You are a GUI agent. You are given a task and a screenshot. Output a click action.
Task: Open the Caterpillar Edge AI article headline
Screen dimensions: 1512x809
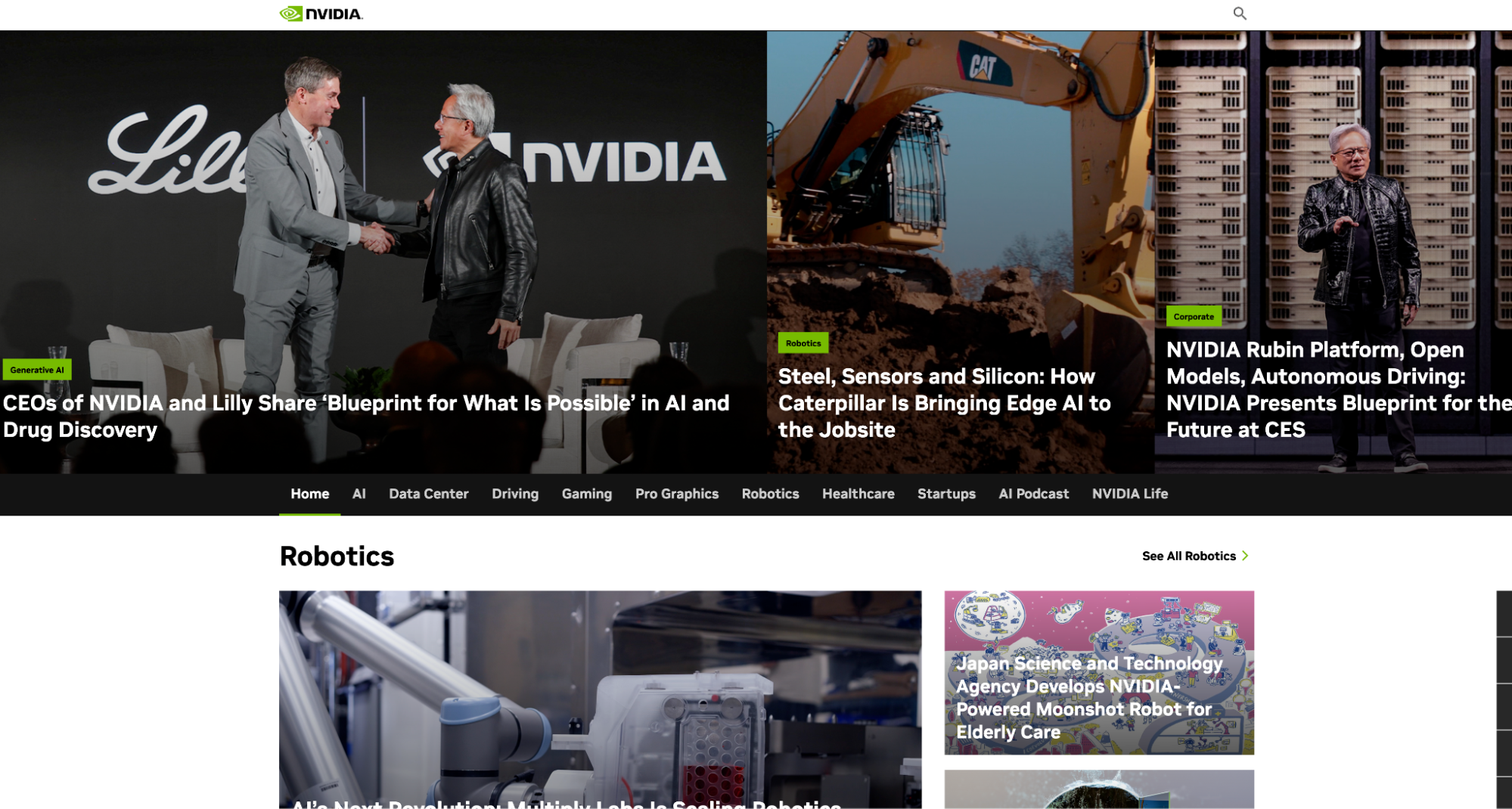(944, 403)
